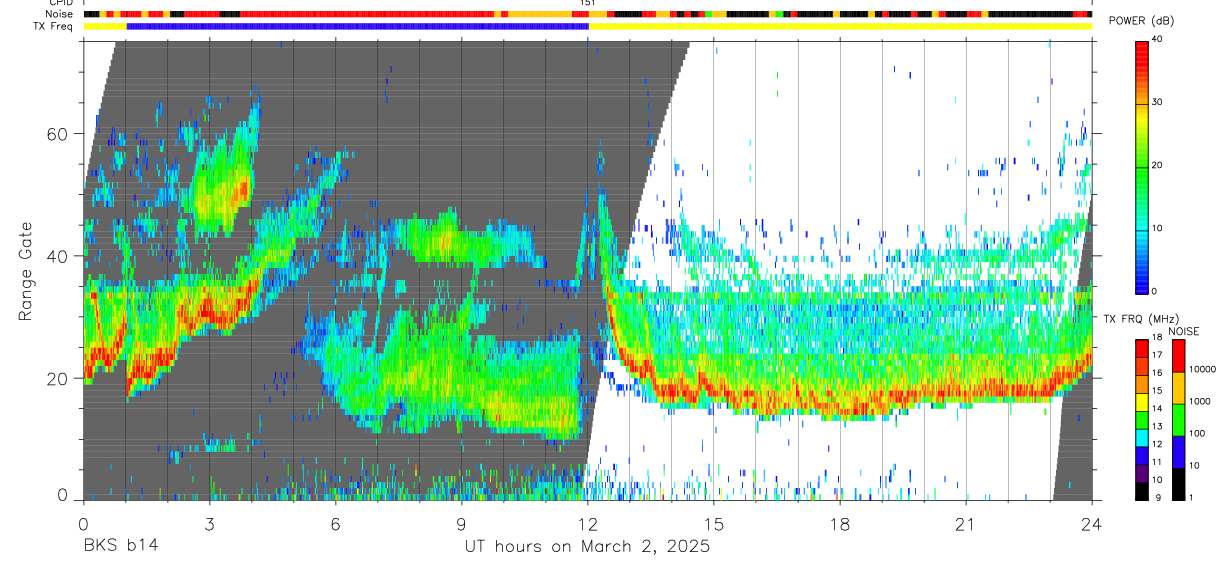Click the BKS b14 radar beam label
Viewport: 1228px width, 567px height.
(120, 547)
